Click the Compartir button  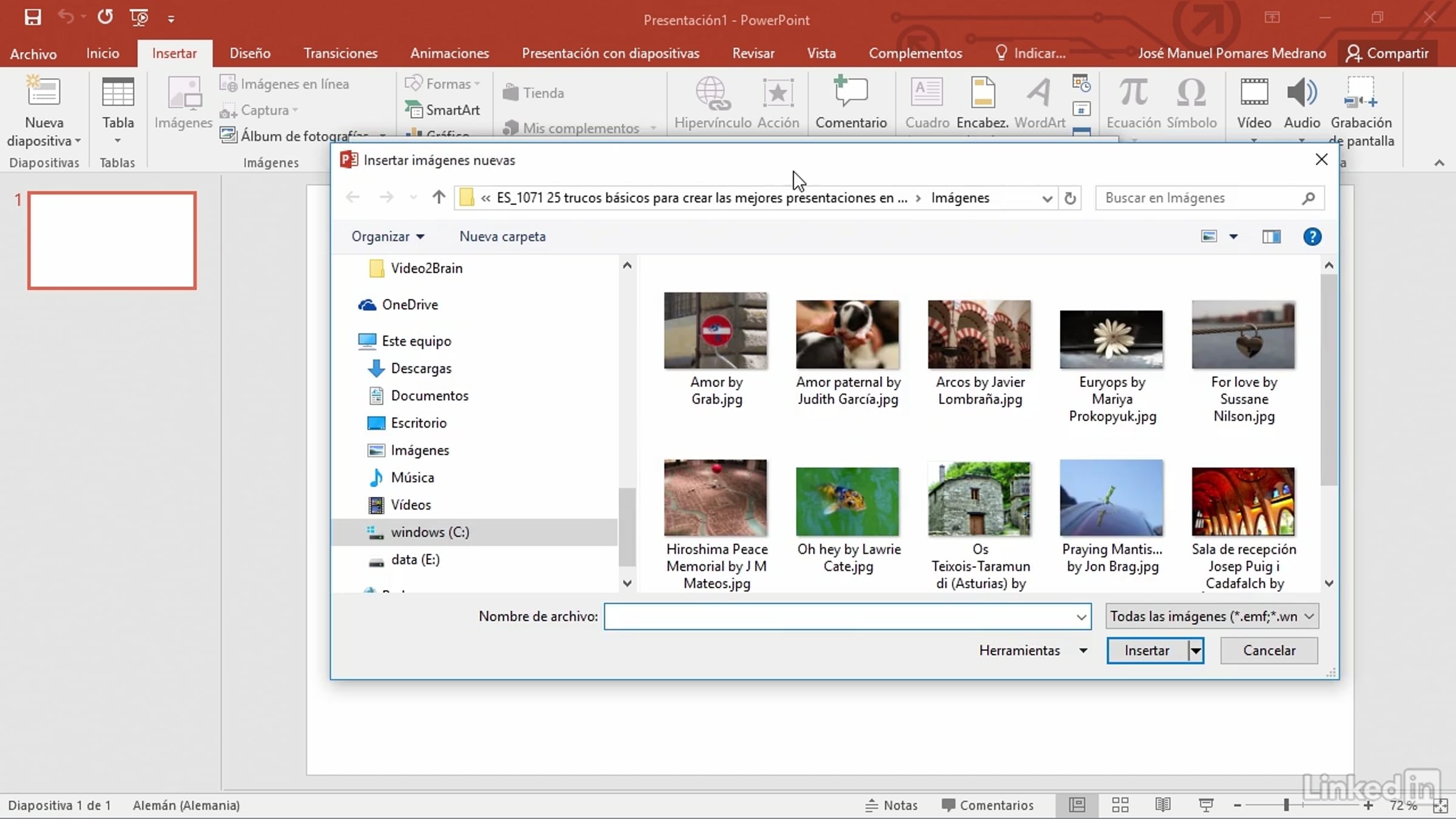tap(1387, 53)
